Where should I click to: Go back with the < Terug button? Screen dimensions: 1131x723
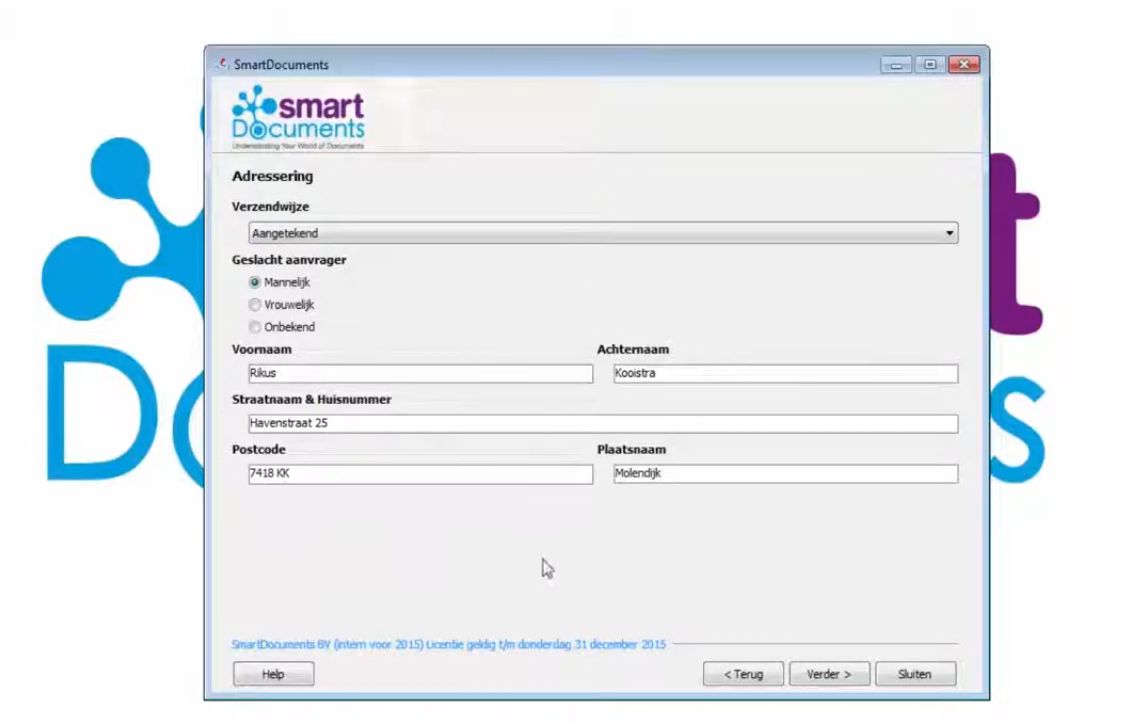[x=743, y=674]
